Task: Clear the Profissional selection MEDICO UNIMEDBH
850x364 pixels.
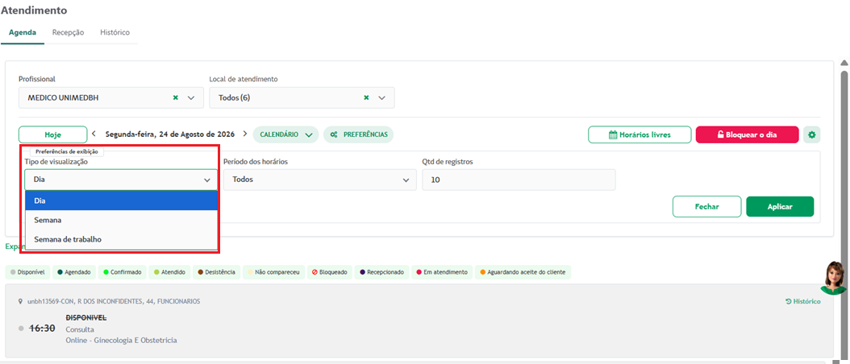Action: [x=175, y=98]
